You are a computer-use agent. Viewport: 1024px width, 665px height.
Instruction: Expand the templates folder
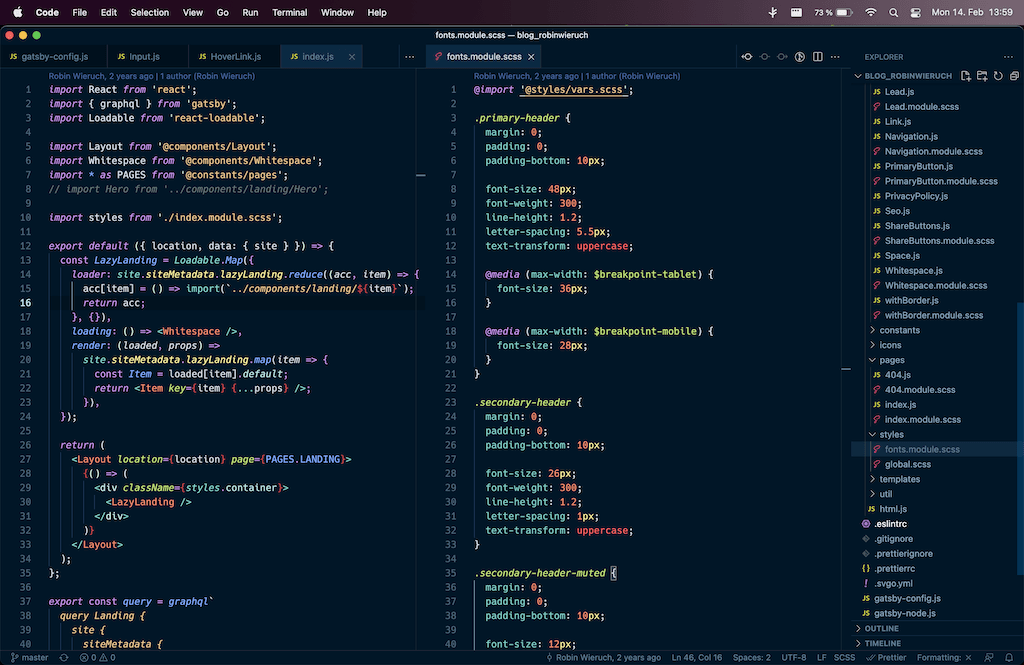(899, 479)
